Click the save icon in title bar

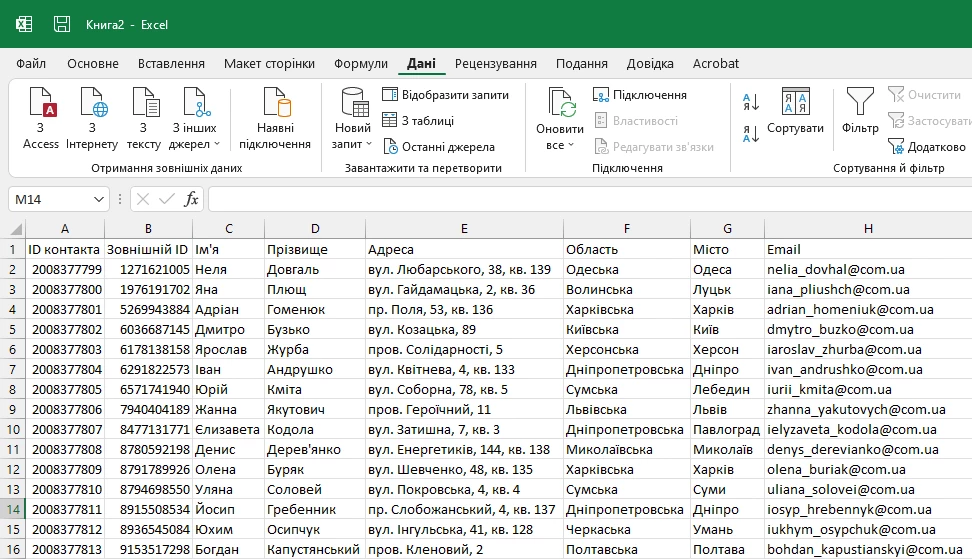(x=62, y=24)
